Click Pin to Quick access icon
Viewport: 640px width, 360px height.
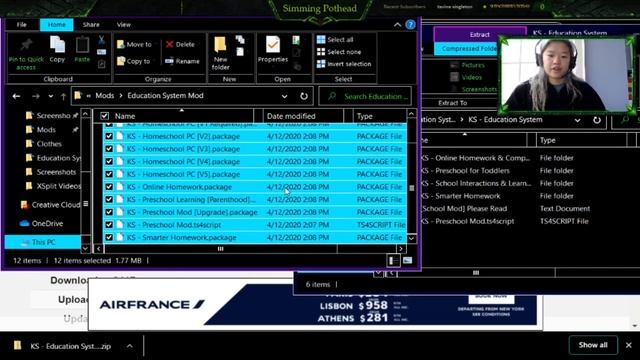point(26,44)
